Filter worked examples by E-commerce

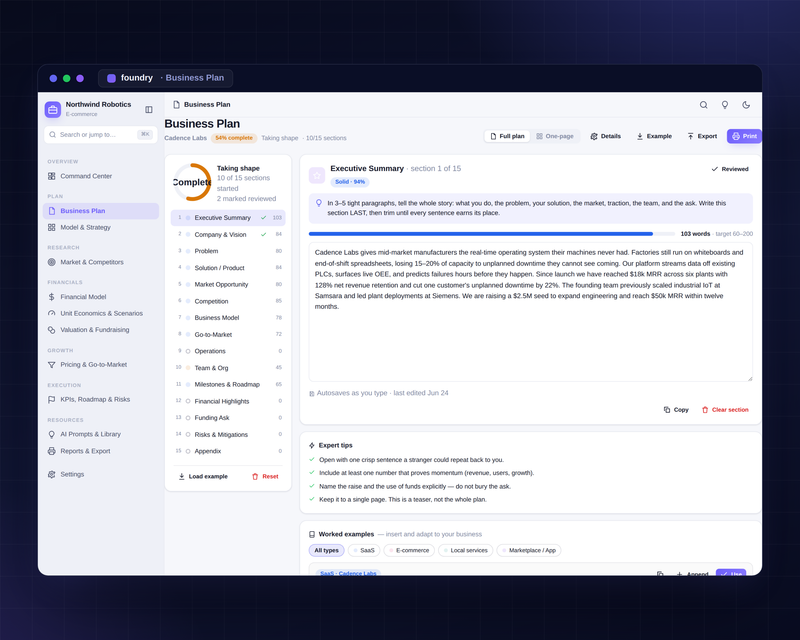(409, 550)
